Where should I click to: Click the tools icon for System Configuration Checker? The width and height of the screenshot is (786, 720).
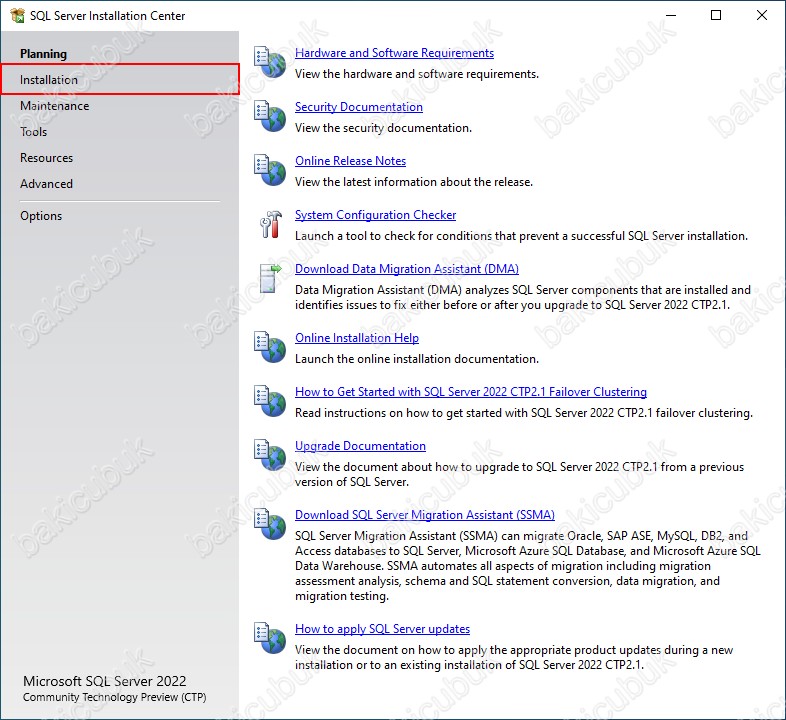pyautogui.click(x=269, y=224)
